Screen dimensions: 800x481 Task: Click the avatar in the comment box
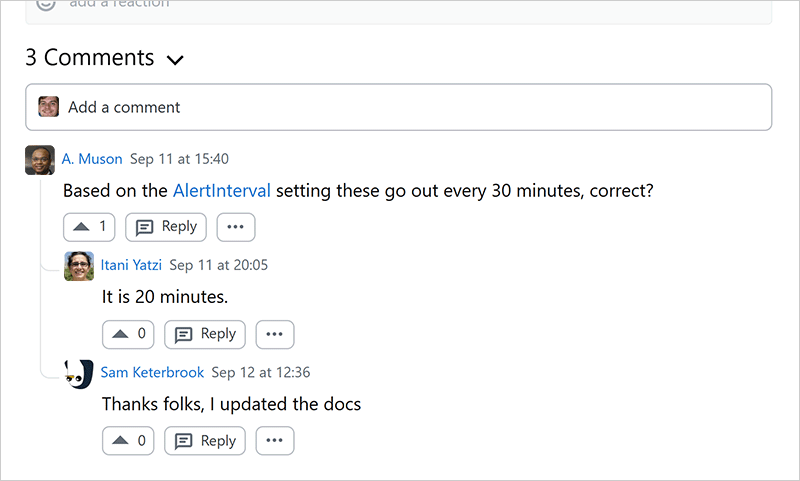pos(49,107)
